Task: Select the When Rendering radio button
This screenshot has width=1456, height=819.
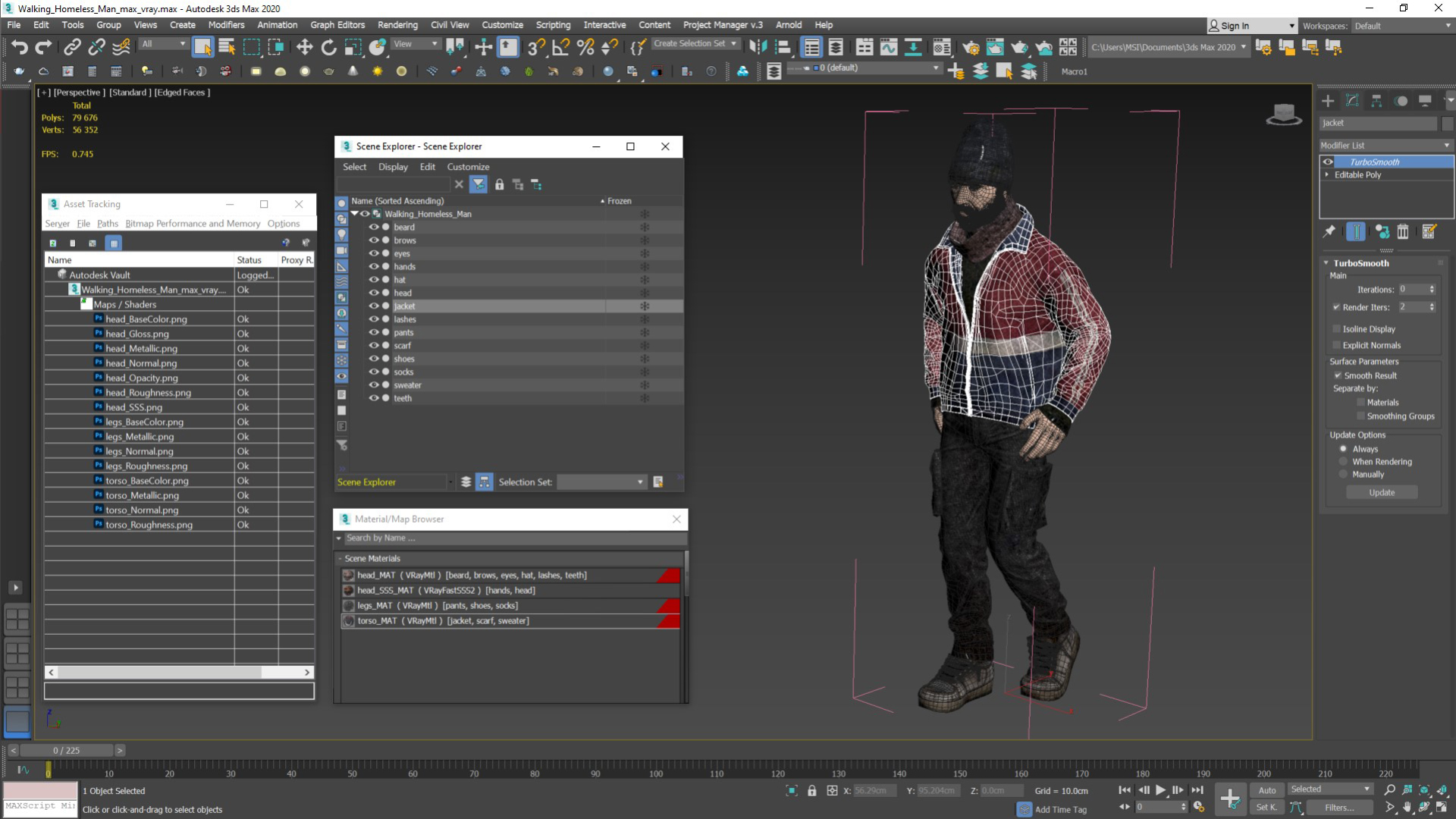Action: (1343, 462)
